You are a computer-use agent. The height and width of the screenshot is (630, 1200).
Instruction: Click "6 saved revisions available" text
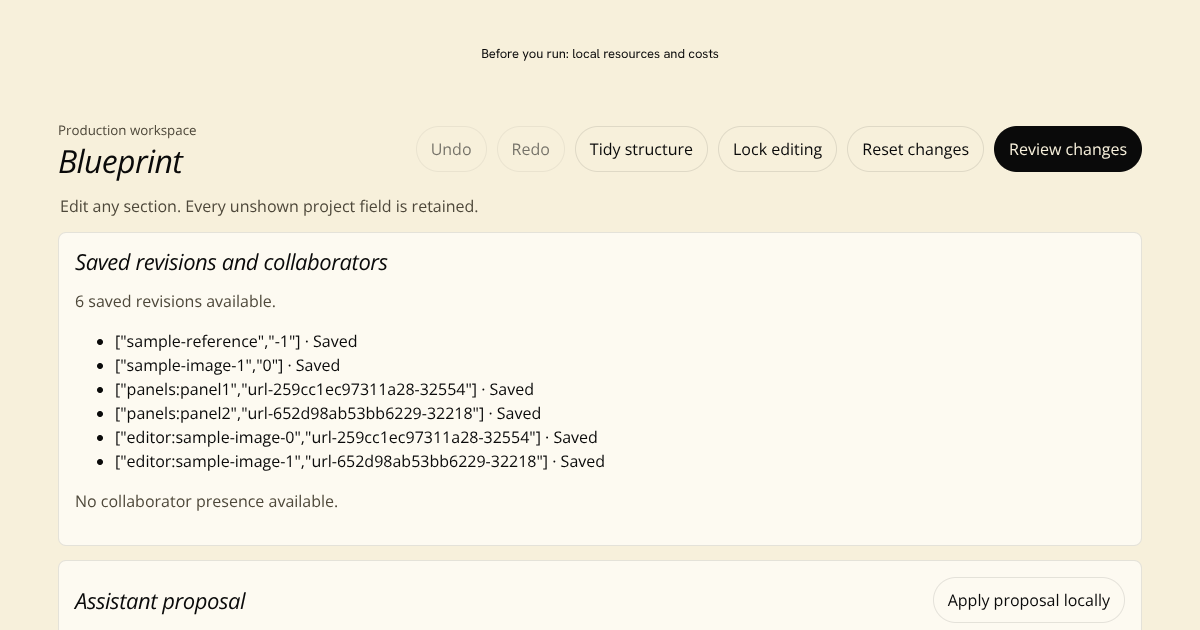[175, 301]
